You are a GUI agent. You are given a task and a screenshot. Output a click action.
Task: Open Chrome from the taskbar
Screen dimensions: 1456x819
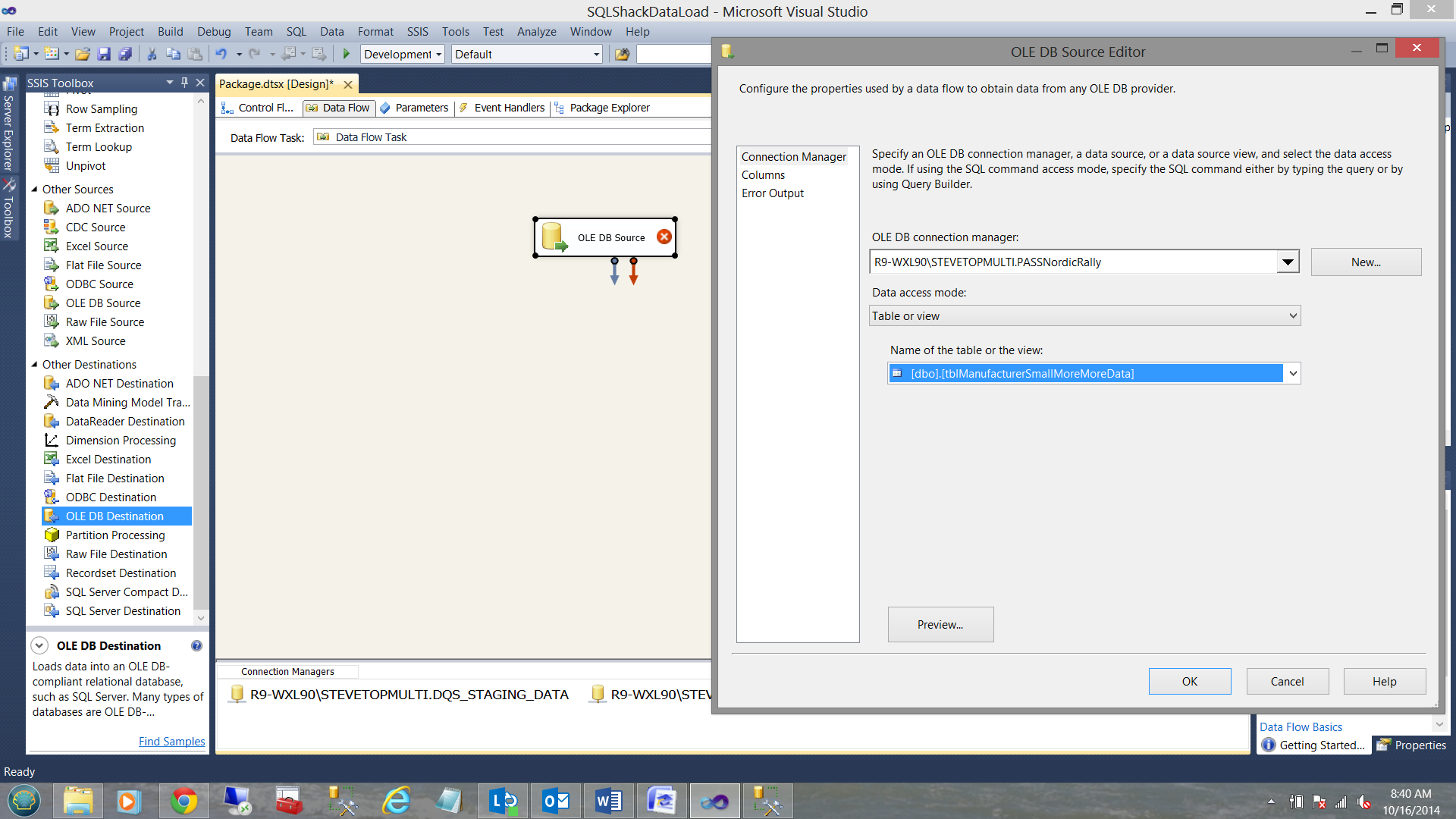(184, 802)
